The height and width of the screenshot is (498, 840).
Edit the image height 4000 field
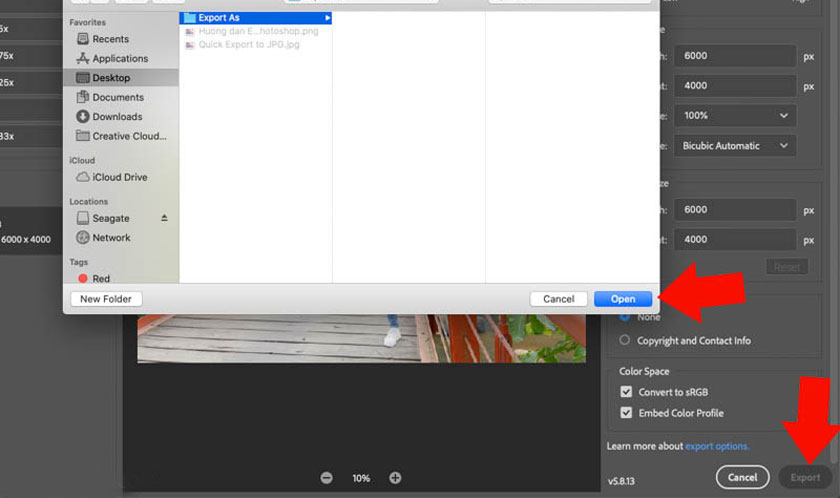(735, 86)
